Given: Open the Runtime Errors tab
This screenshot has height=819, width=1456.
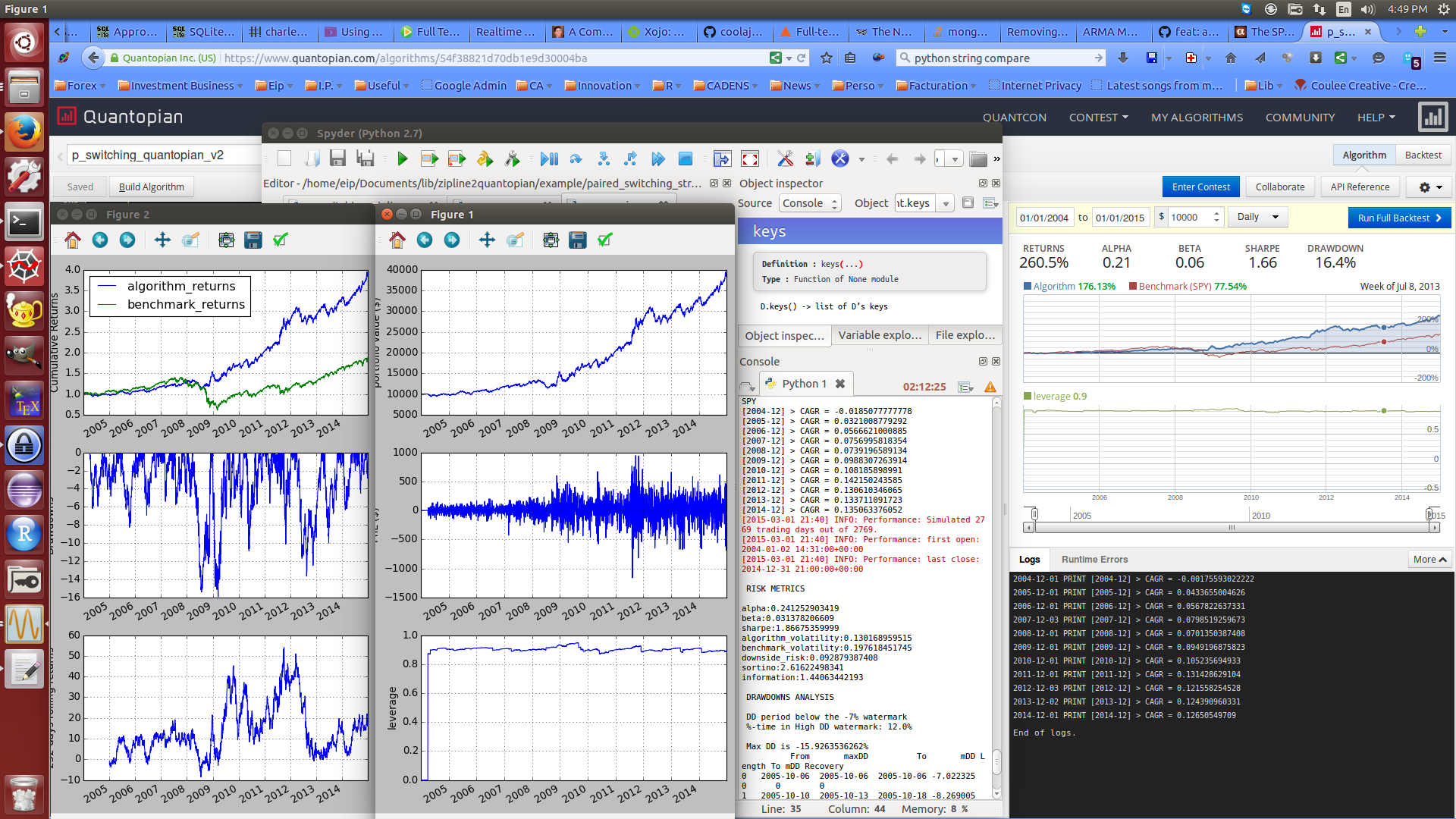Looking at the screenshot, I should (1094, 560).
